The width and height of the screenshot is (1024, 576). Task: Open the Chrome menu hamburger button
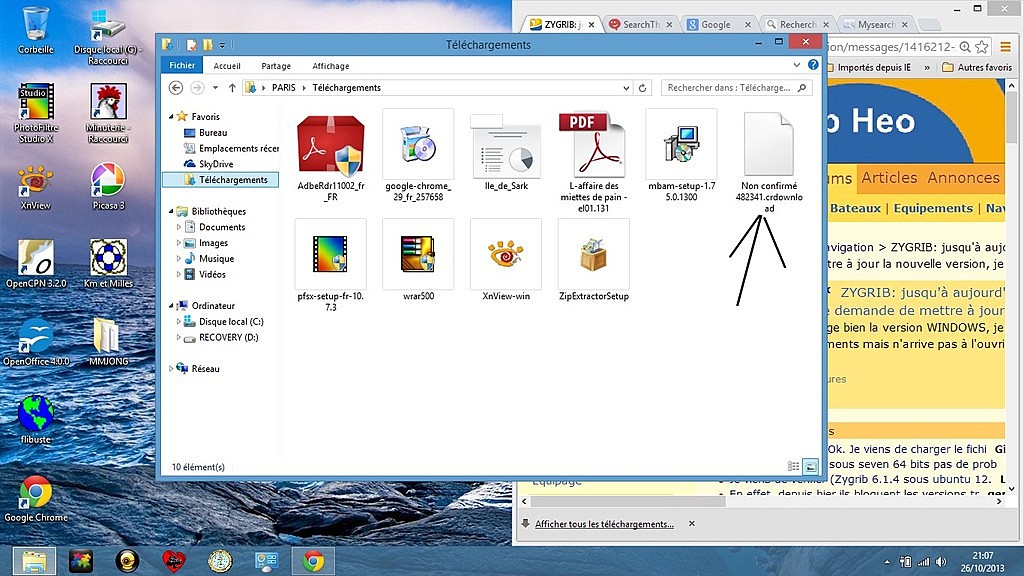click(1005, 46)
